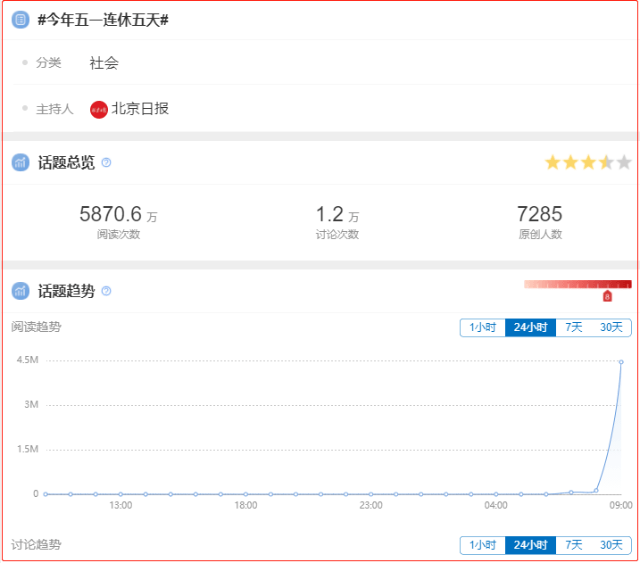Viewport: 640px width, 563px height.
Task: Show 7天 range in 阅读趋势
Action: (x=573, y=328)
